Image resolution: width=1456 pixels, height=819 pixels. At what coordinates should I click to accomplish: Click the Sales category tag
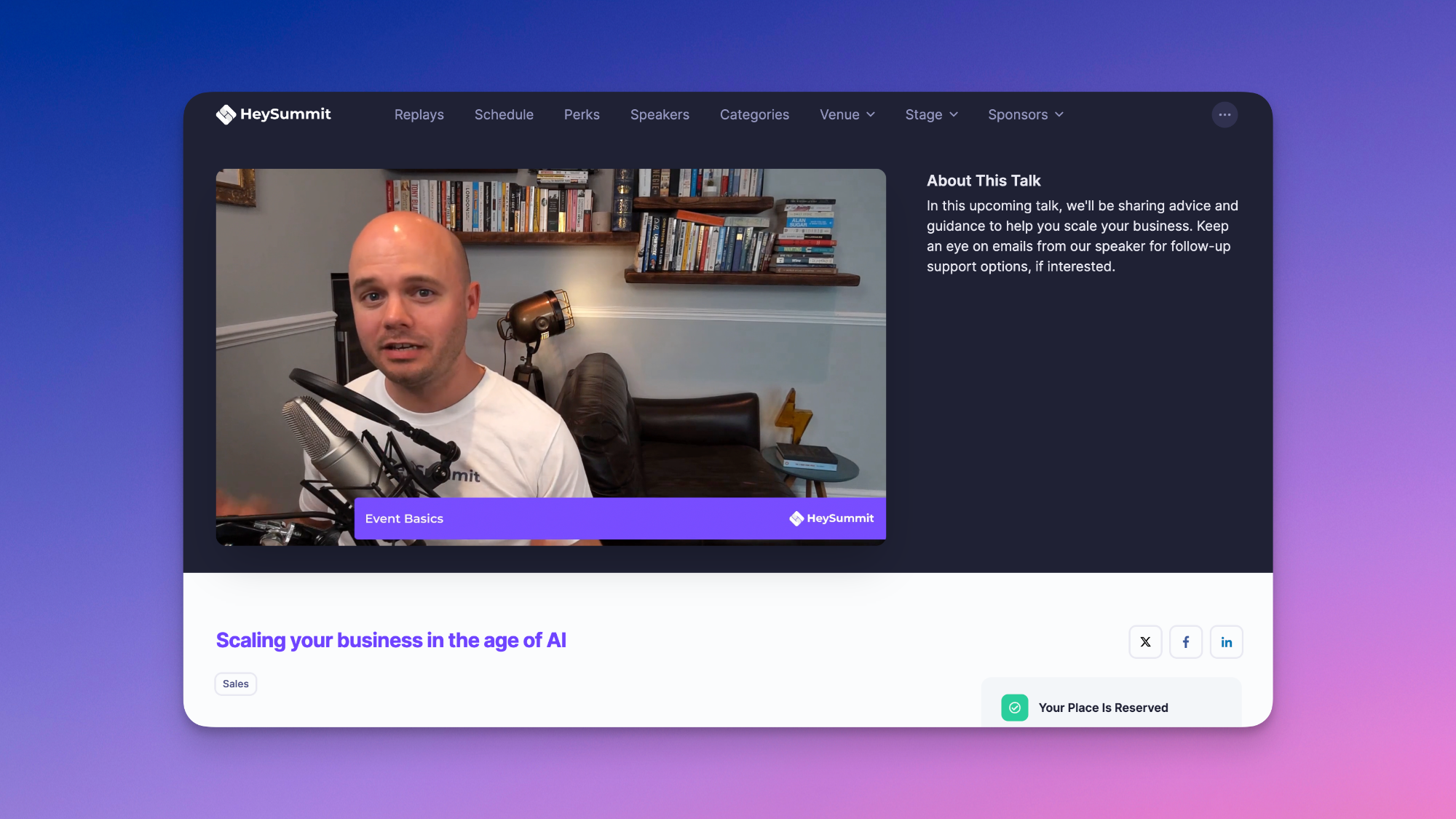point(235,684)
